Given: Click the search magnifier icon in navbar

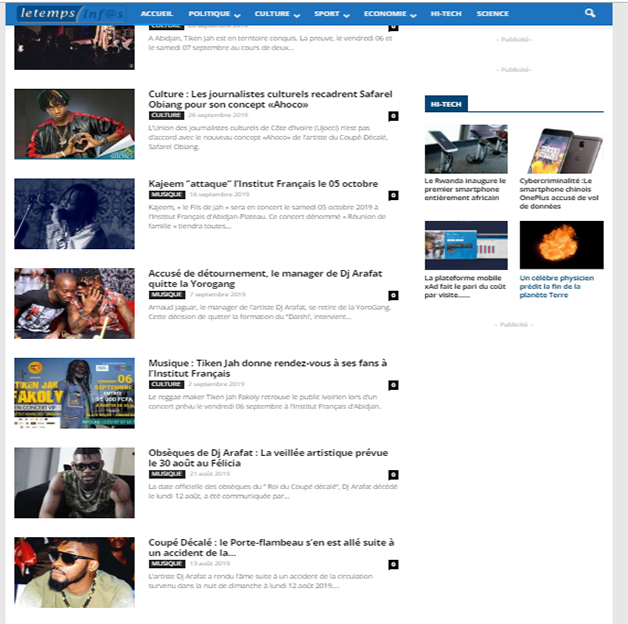Looking at the screenshot, I should pyautogui.click(x=590, y=14).
